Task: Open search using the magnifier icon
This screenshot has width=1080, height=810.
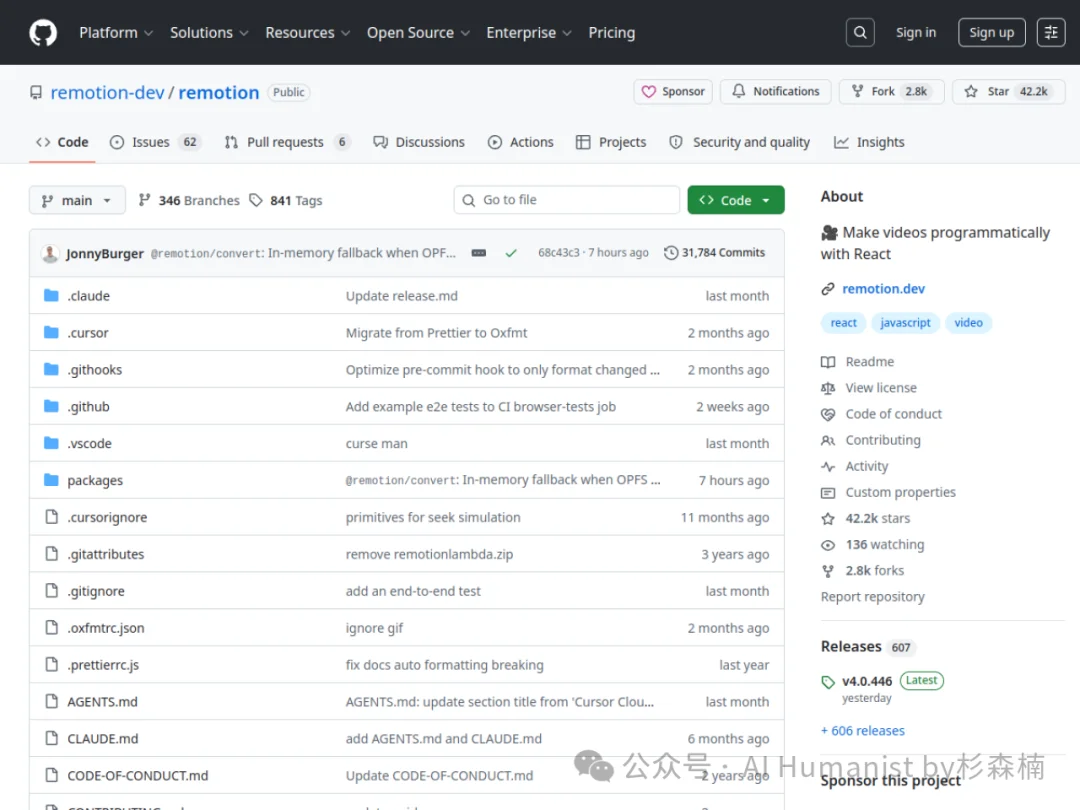Action: click(860, 33)
